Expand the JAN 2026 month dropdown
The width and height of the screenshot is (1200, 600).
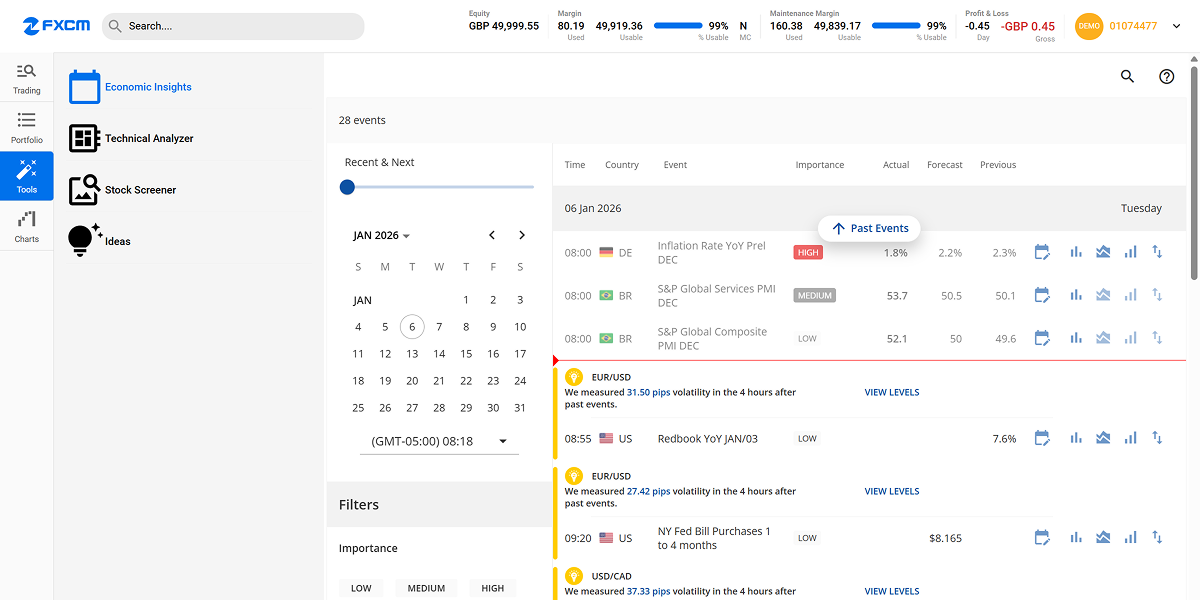382,236
